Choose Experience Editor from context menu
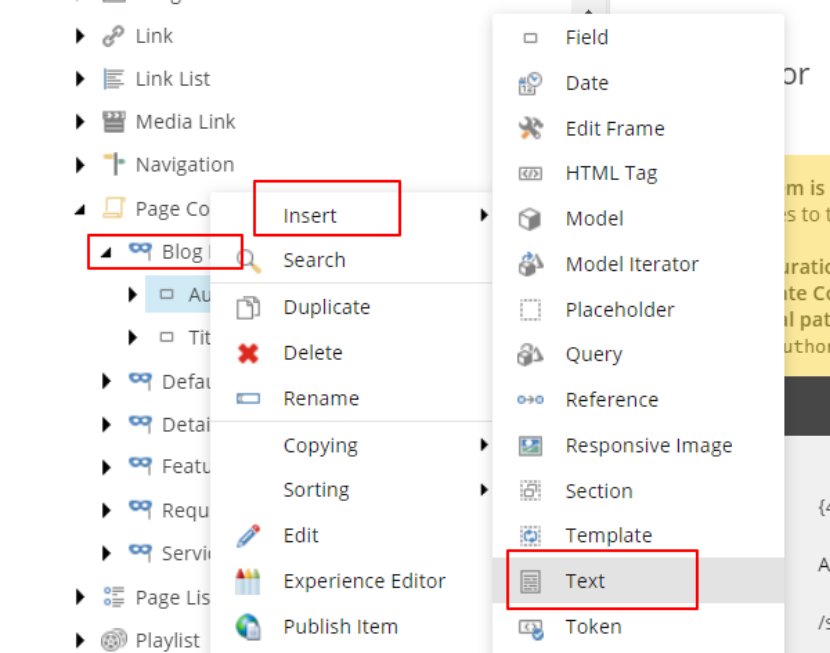Image resolution: width=830 pixels, height=653 pixels. tap(351, 581)
